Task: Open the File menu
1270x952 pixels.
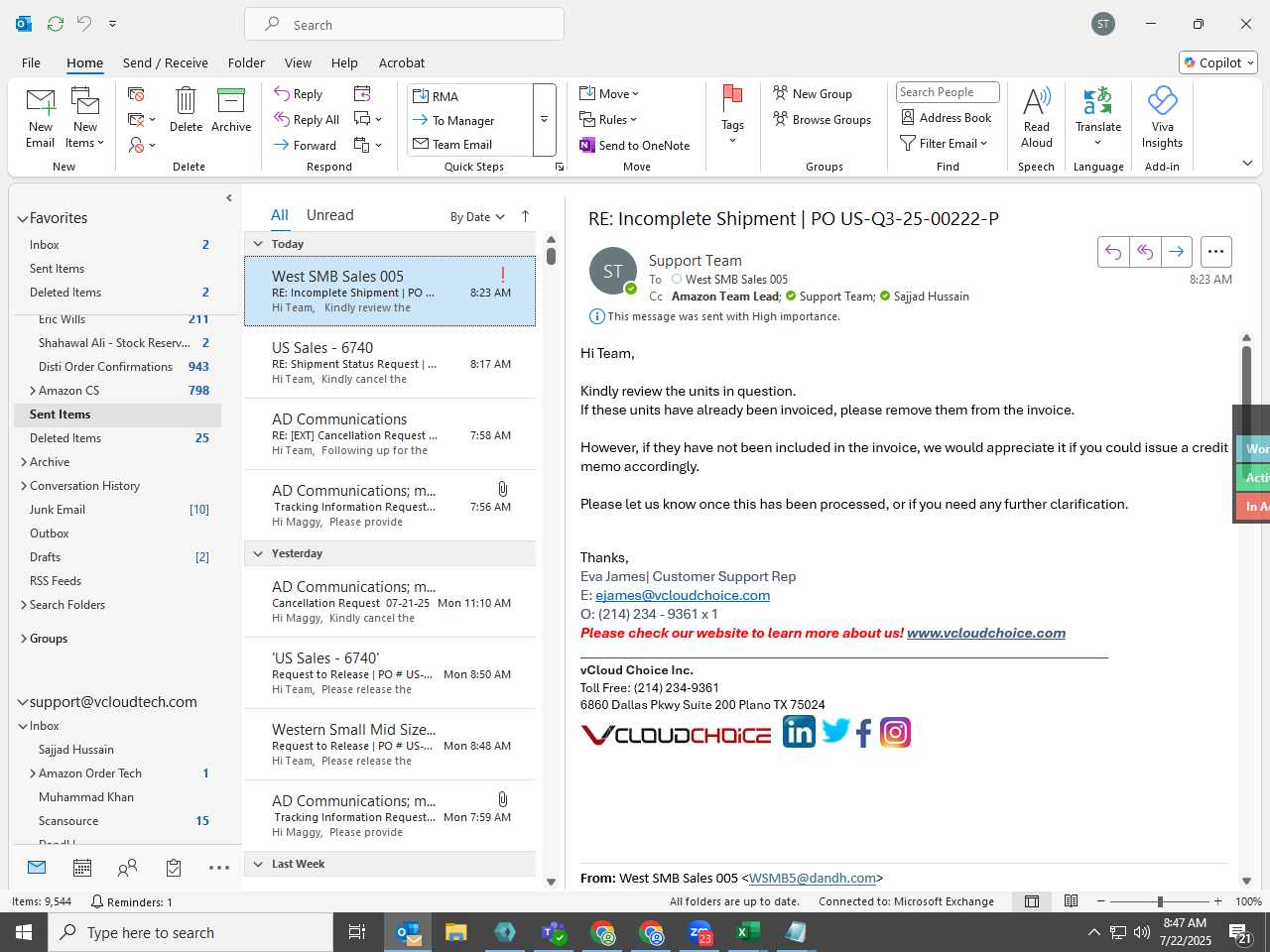Action: [31, 62]
